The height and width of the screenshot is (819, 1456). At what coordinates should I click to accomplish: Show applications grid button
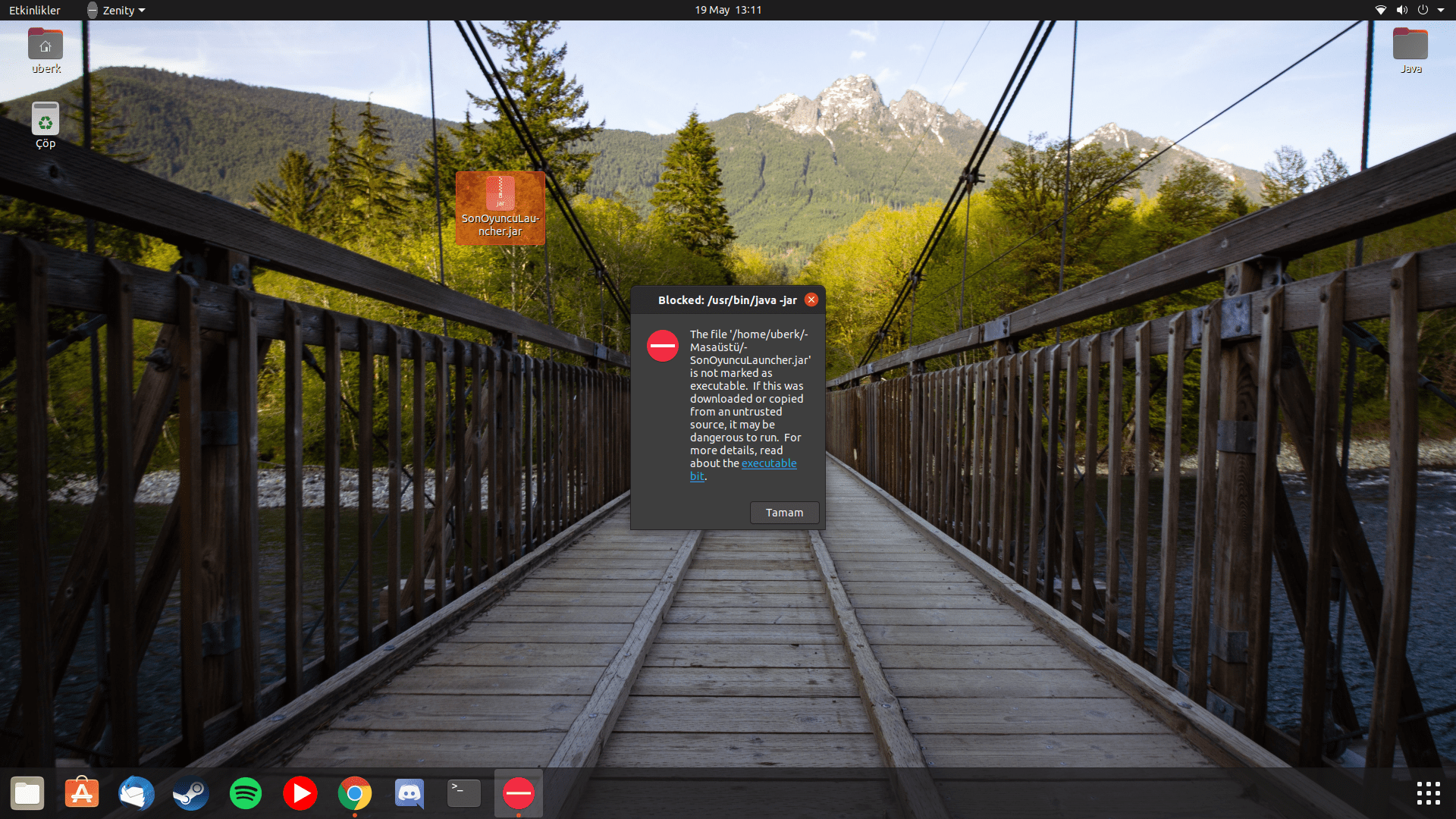[x=1428, y=793]
